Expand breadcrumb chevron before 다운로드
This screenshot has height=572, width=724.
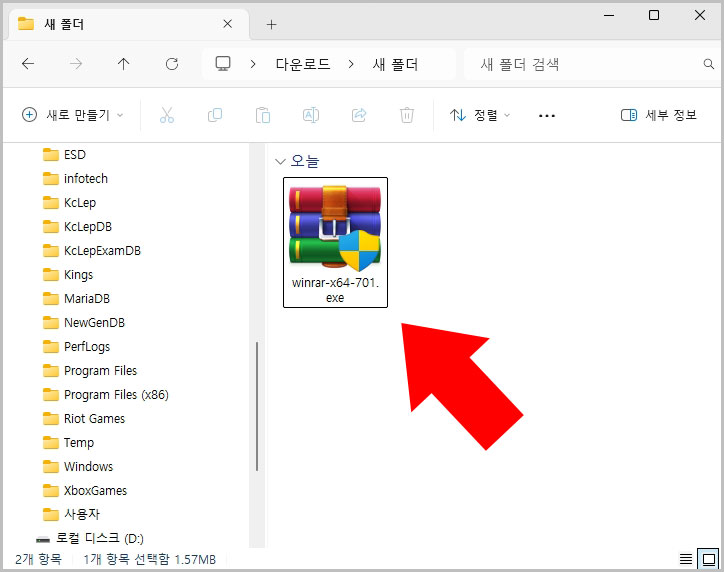click(253, 64)
